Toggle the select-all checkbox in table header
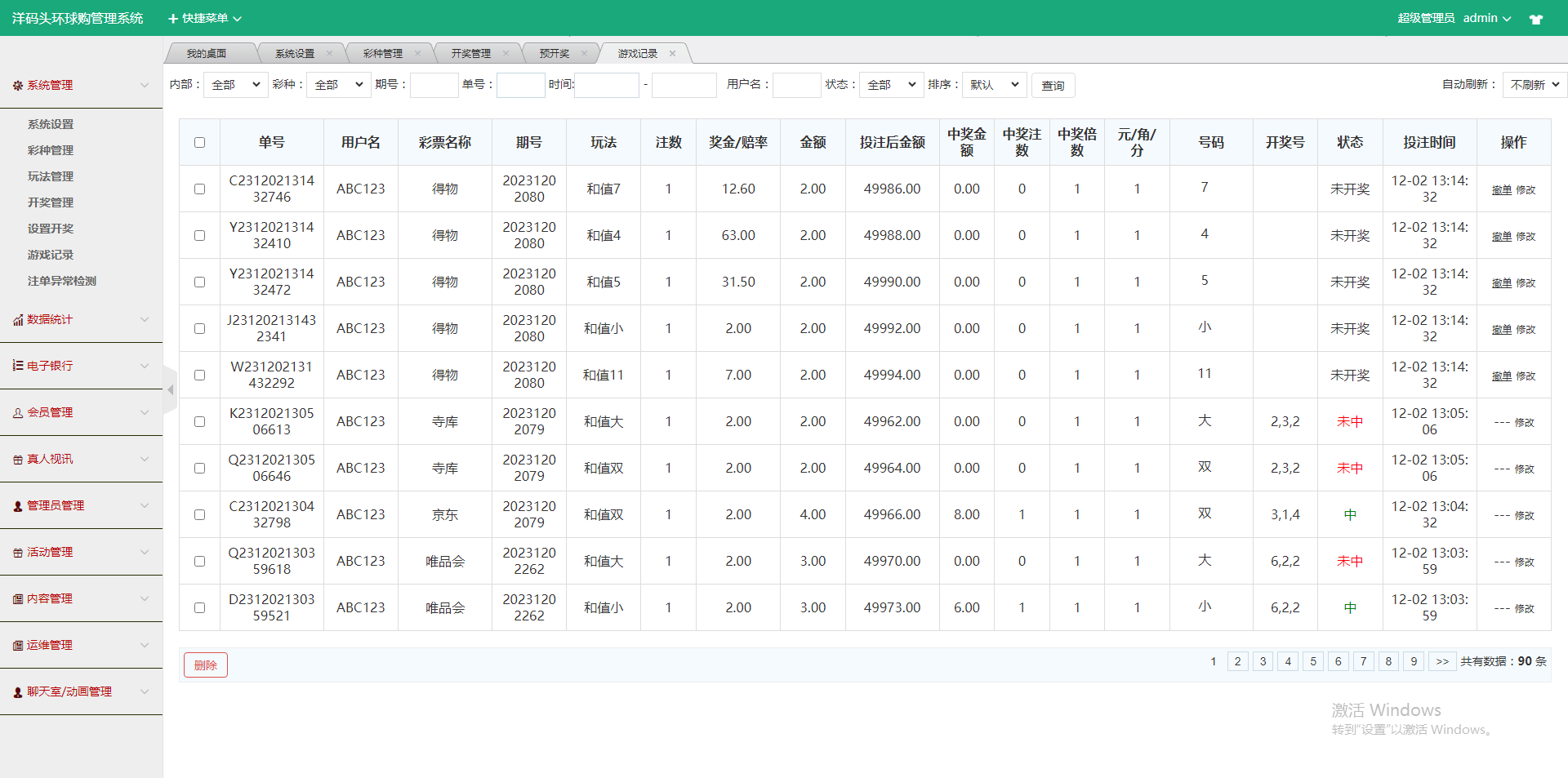1568x778 pixels. pyautogui.click(x=200, y=142)
